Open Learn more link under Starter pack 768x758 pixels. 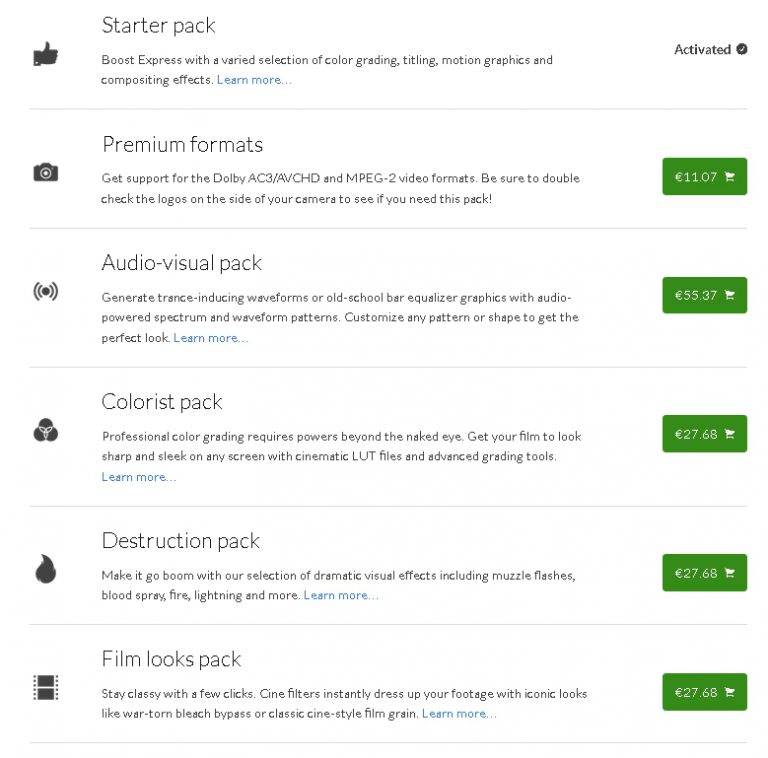pos(254,80)
